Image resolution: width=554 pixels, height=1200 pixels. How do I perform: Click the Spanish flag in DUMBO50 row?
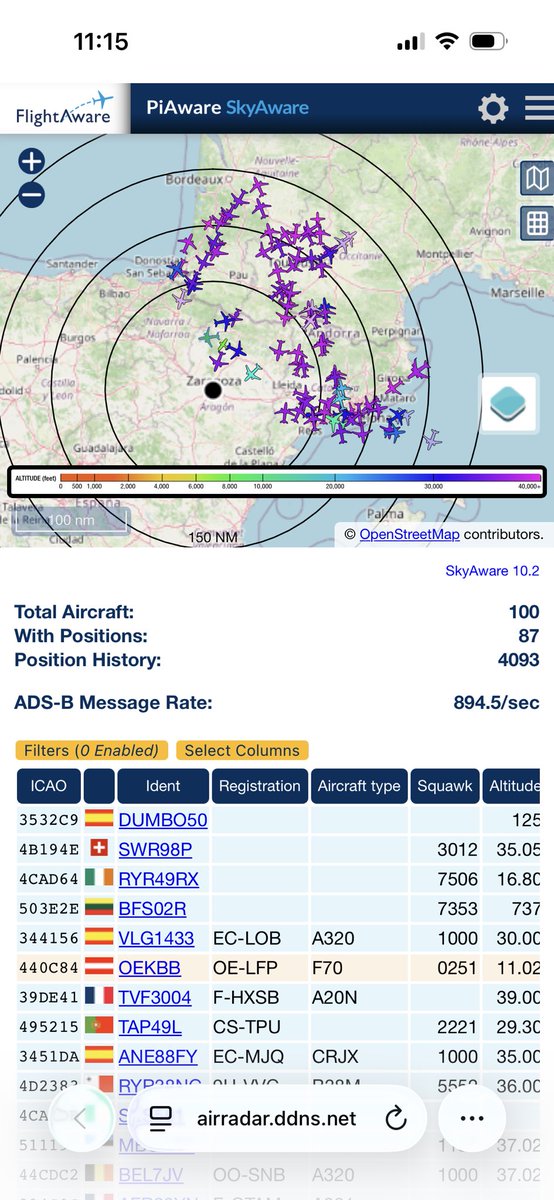(x=99, y=820)
